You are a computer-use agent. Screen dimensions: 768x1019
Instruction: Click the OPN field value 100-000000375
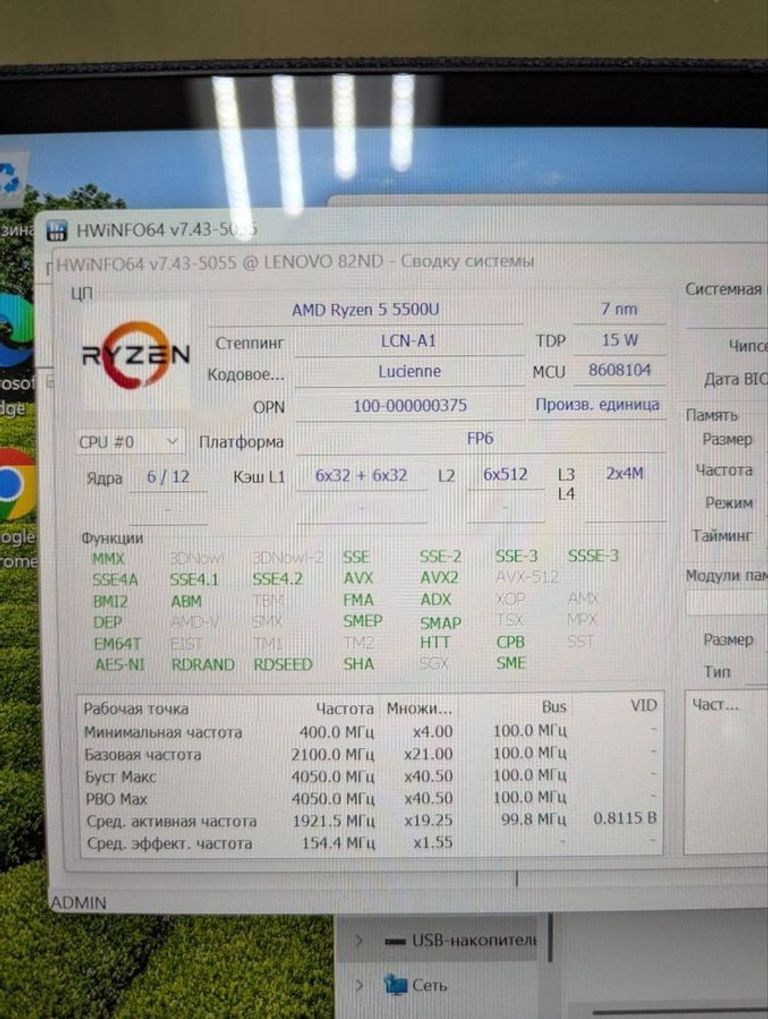pyautogui.click(x=410, y=406)
